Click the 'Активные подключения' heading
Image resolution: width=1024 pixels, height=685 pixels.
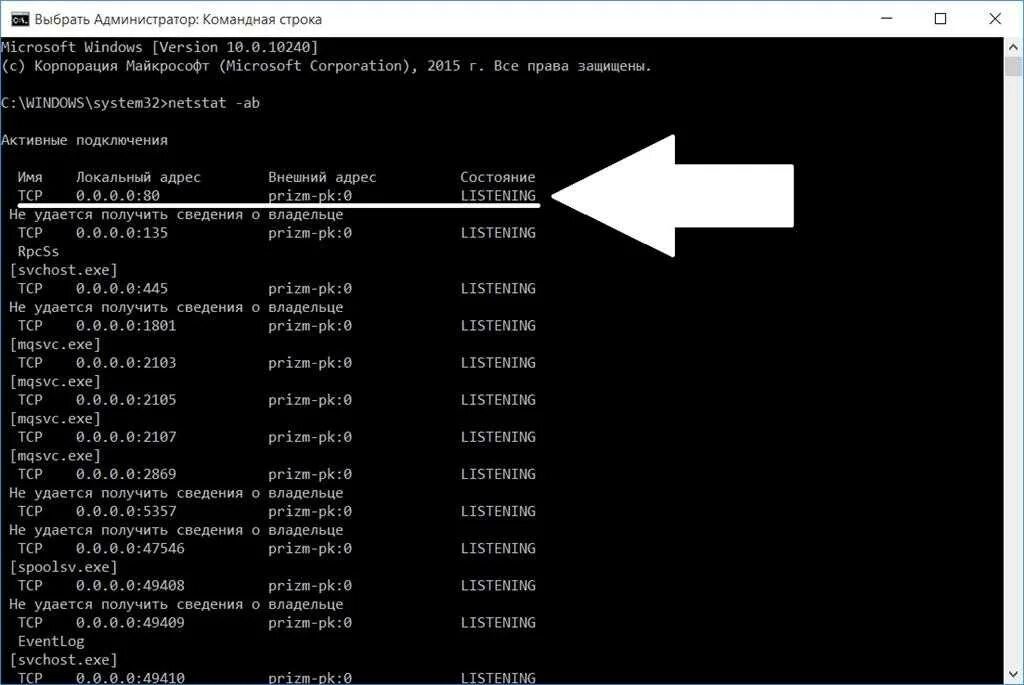(x=84, y=140)
